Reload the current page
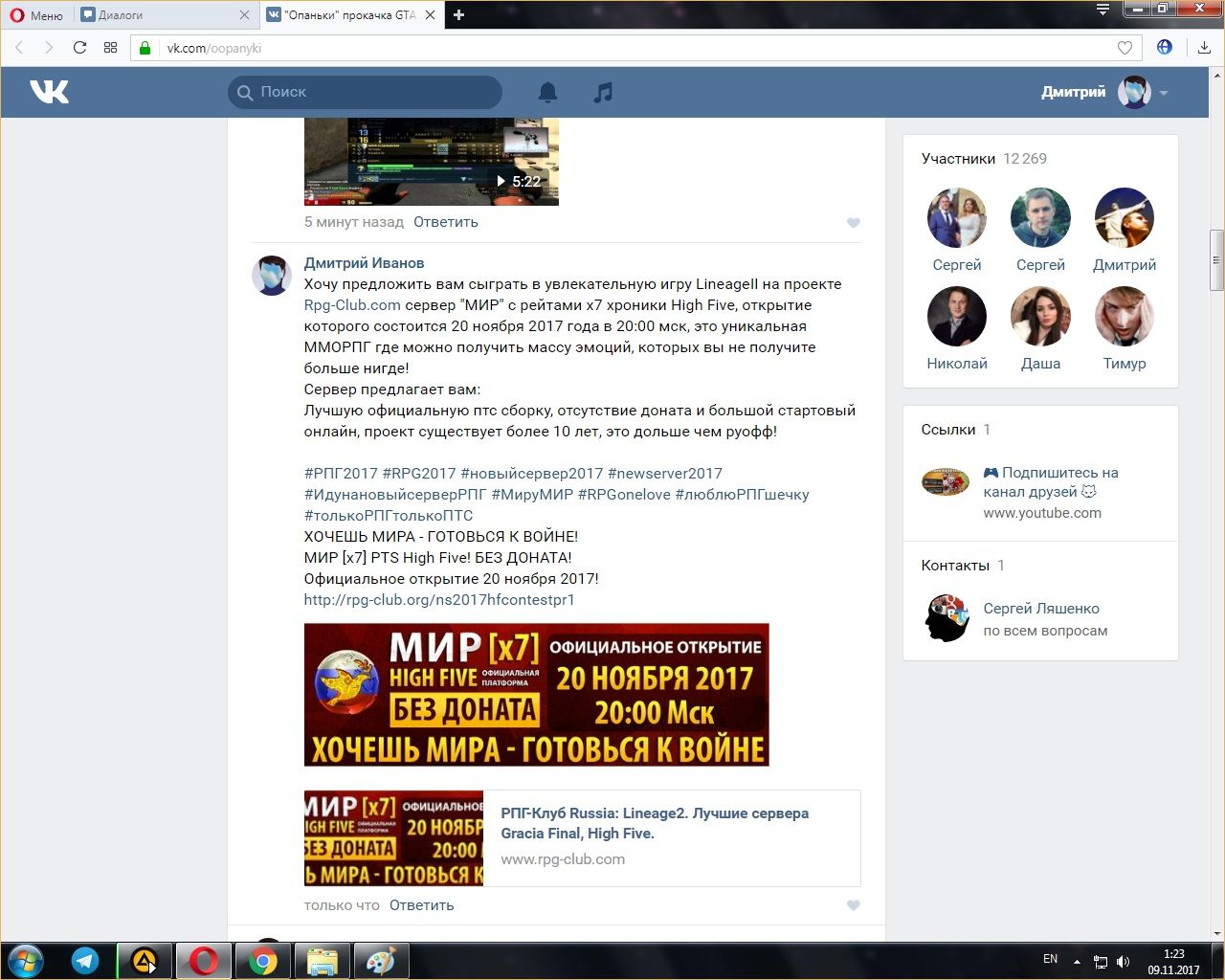 tap(79, 48)
